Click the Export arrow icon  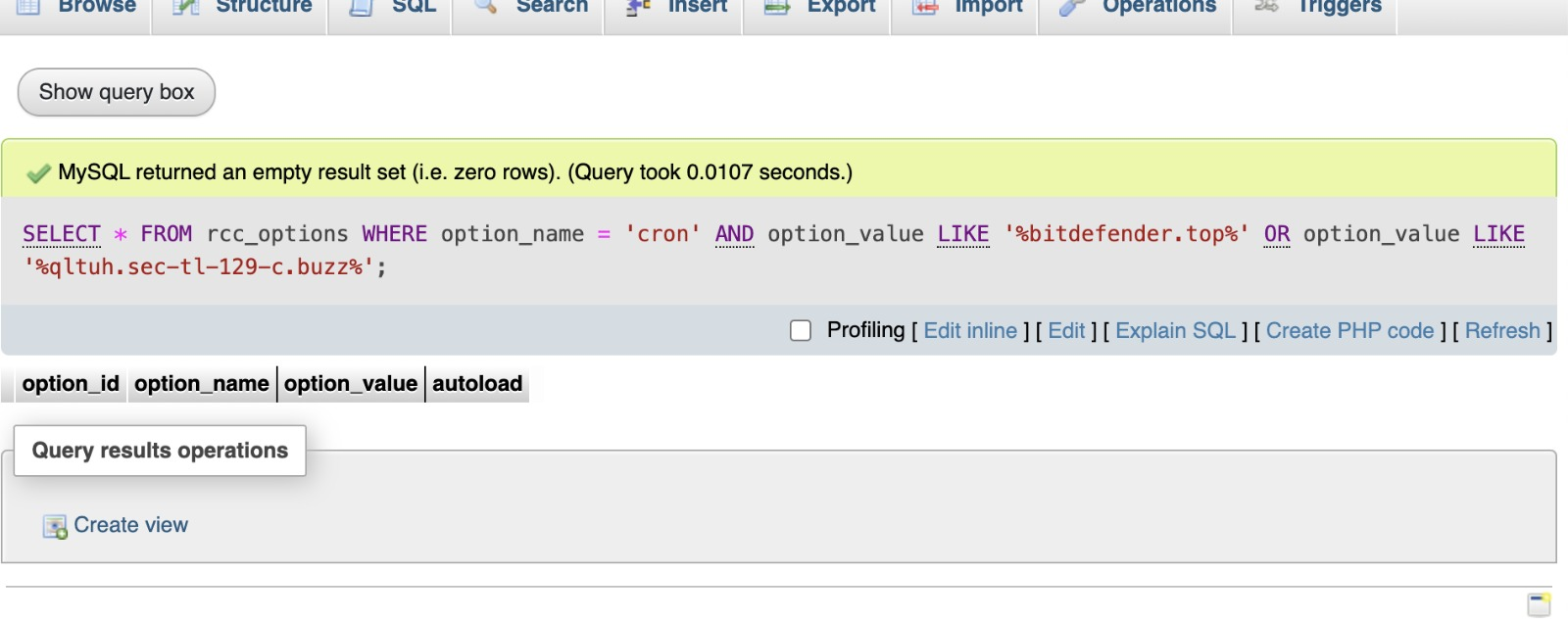tap(777, 7)
